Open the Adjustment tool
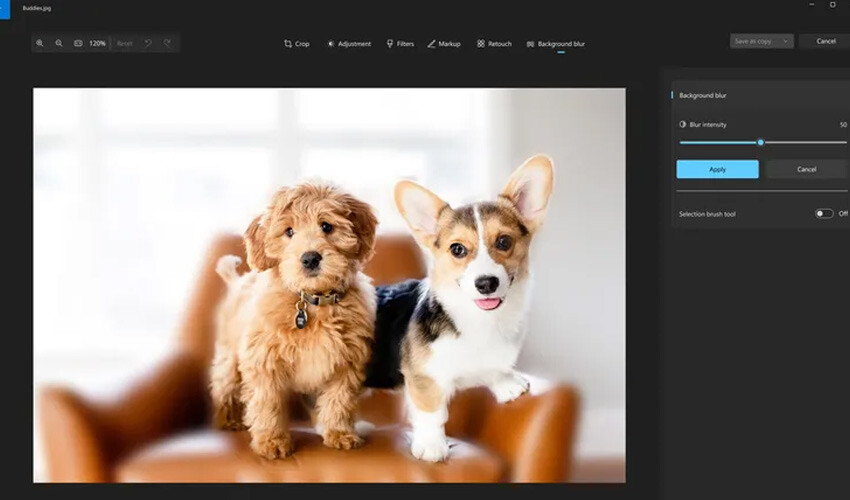Screen dimensions: 850x500 tap(348, 44)
